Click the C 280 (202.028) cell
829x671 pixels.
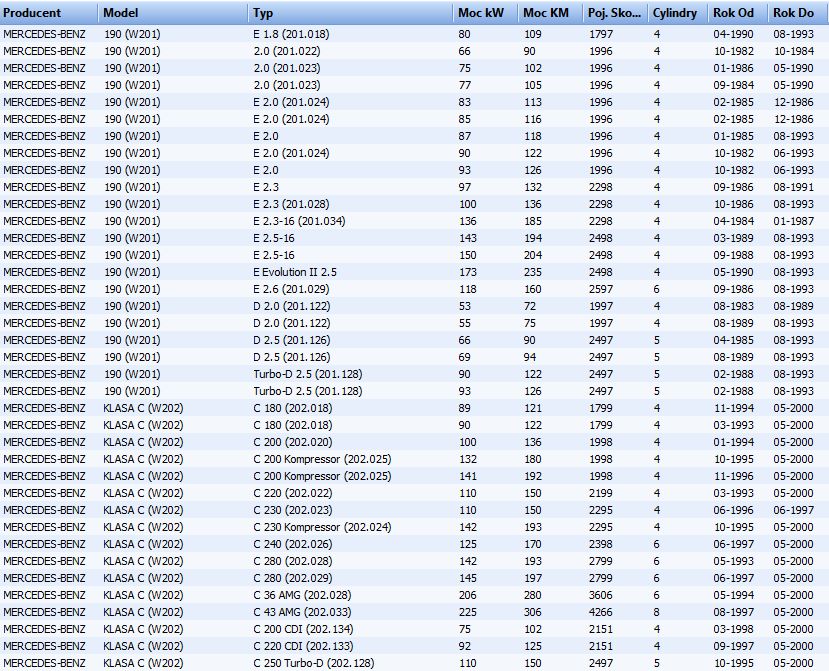(x=292, y=561)
